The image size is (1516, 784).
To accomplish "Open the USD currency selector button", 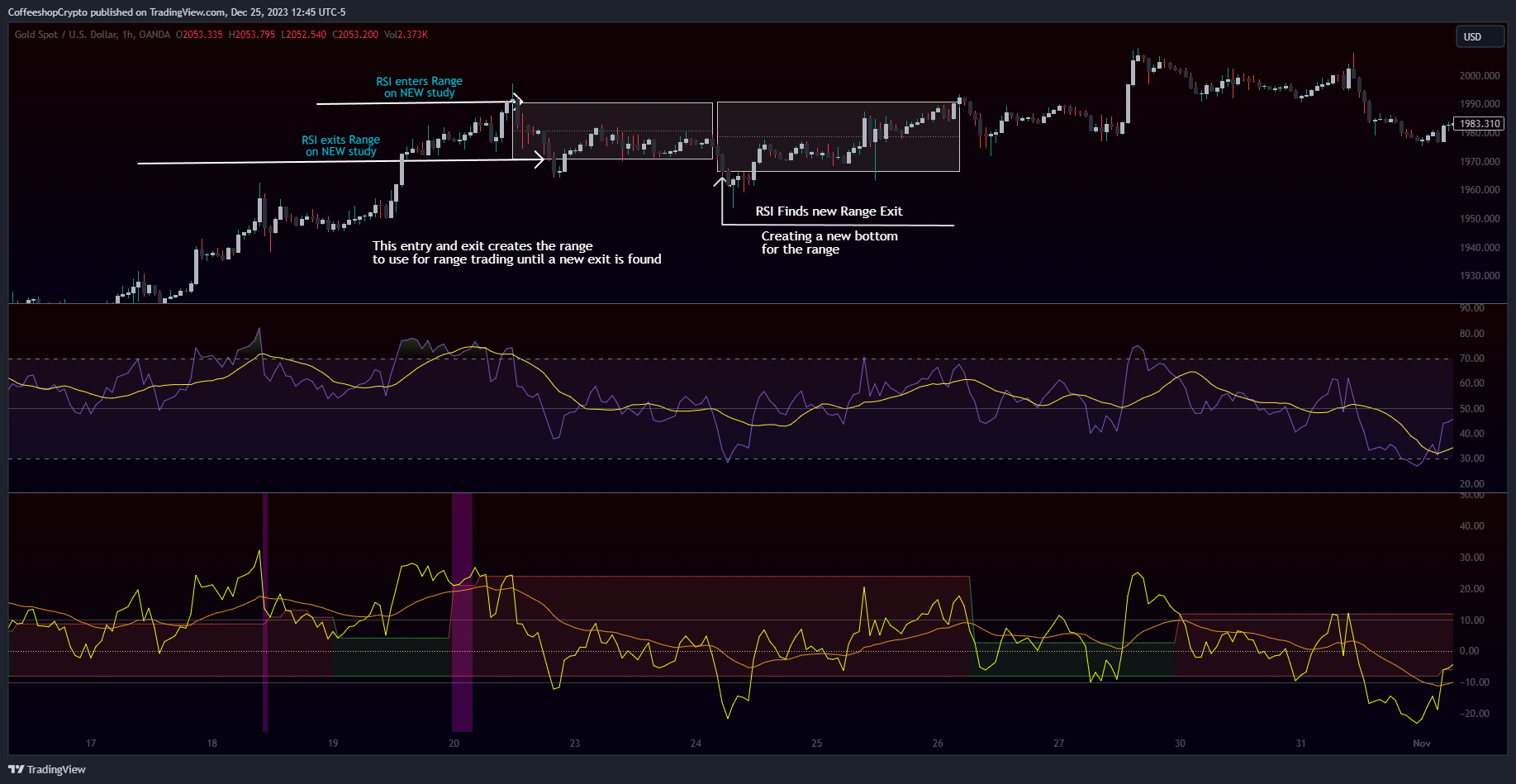I will coord(1479,36).
